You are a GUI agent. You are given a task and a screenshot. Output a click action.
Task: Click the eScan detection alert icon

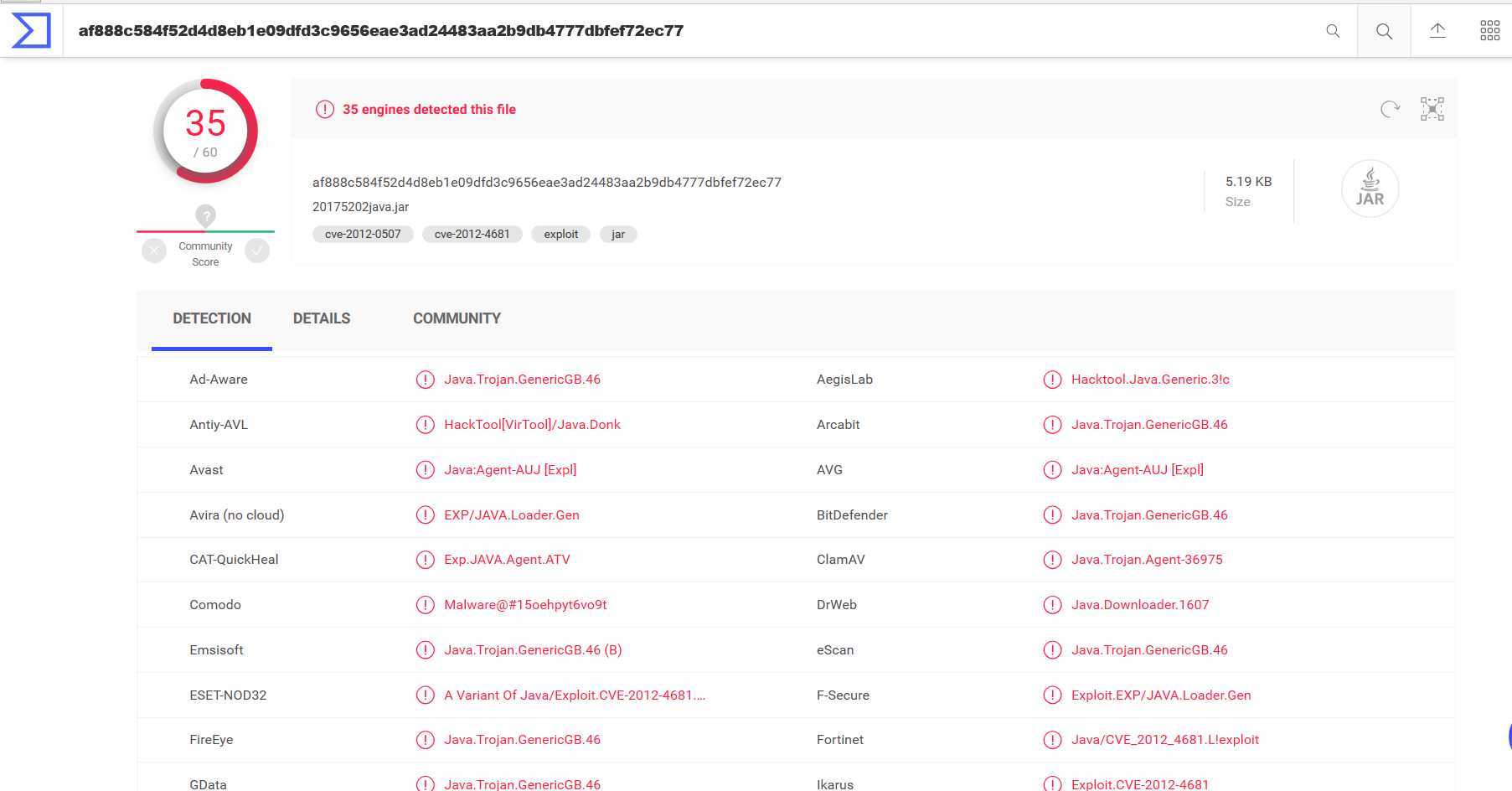point(1052,650)
